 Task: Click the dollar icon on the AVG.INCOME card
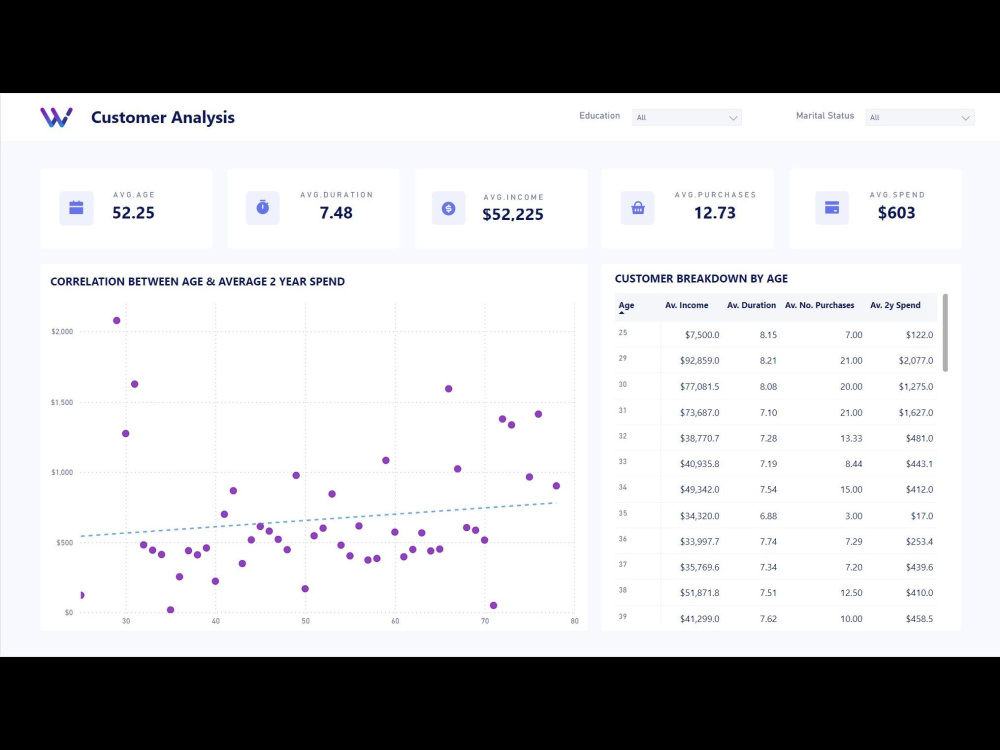[448, 208]
